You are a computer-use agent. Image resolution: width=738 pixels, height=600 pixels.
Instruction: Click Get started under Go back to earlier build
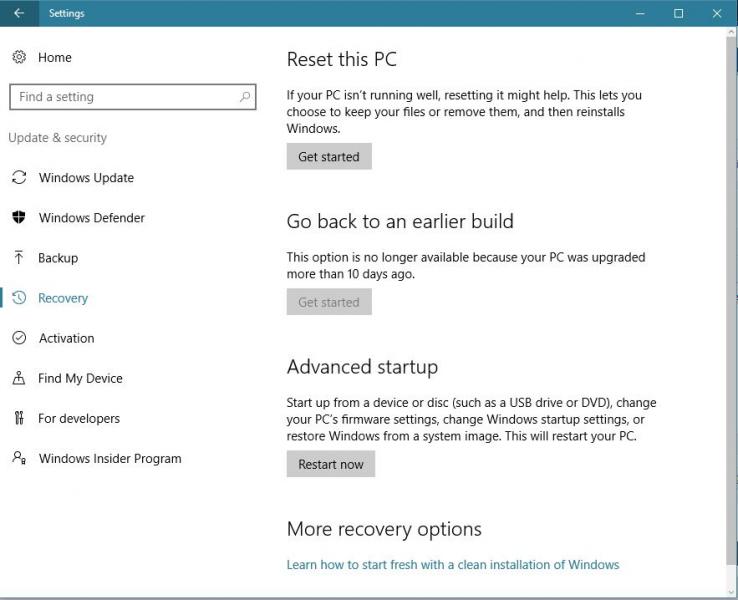coord(329,302)
